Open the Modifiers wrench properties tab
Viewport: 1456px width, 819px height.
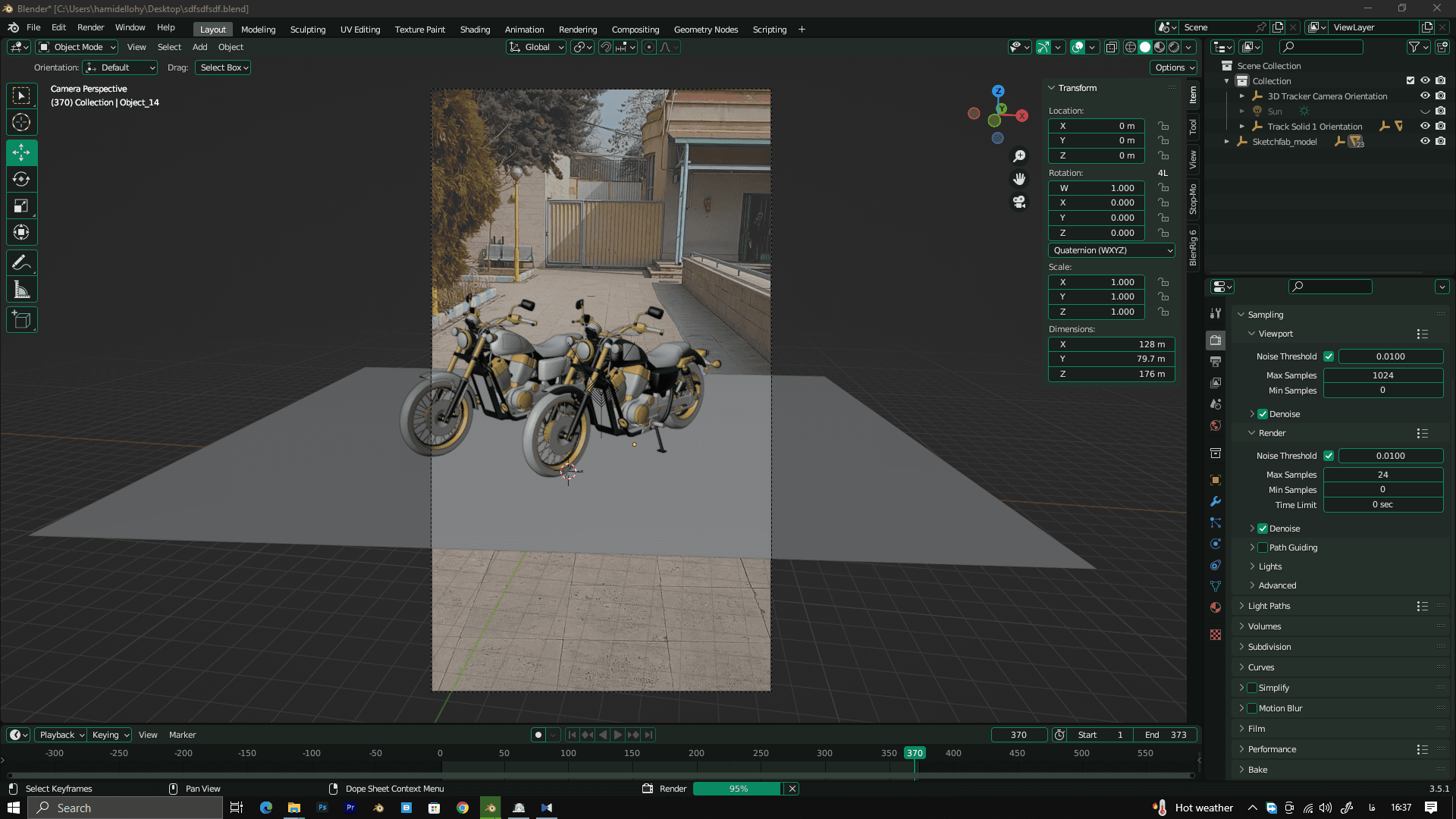(1216, 501)
